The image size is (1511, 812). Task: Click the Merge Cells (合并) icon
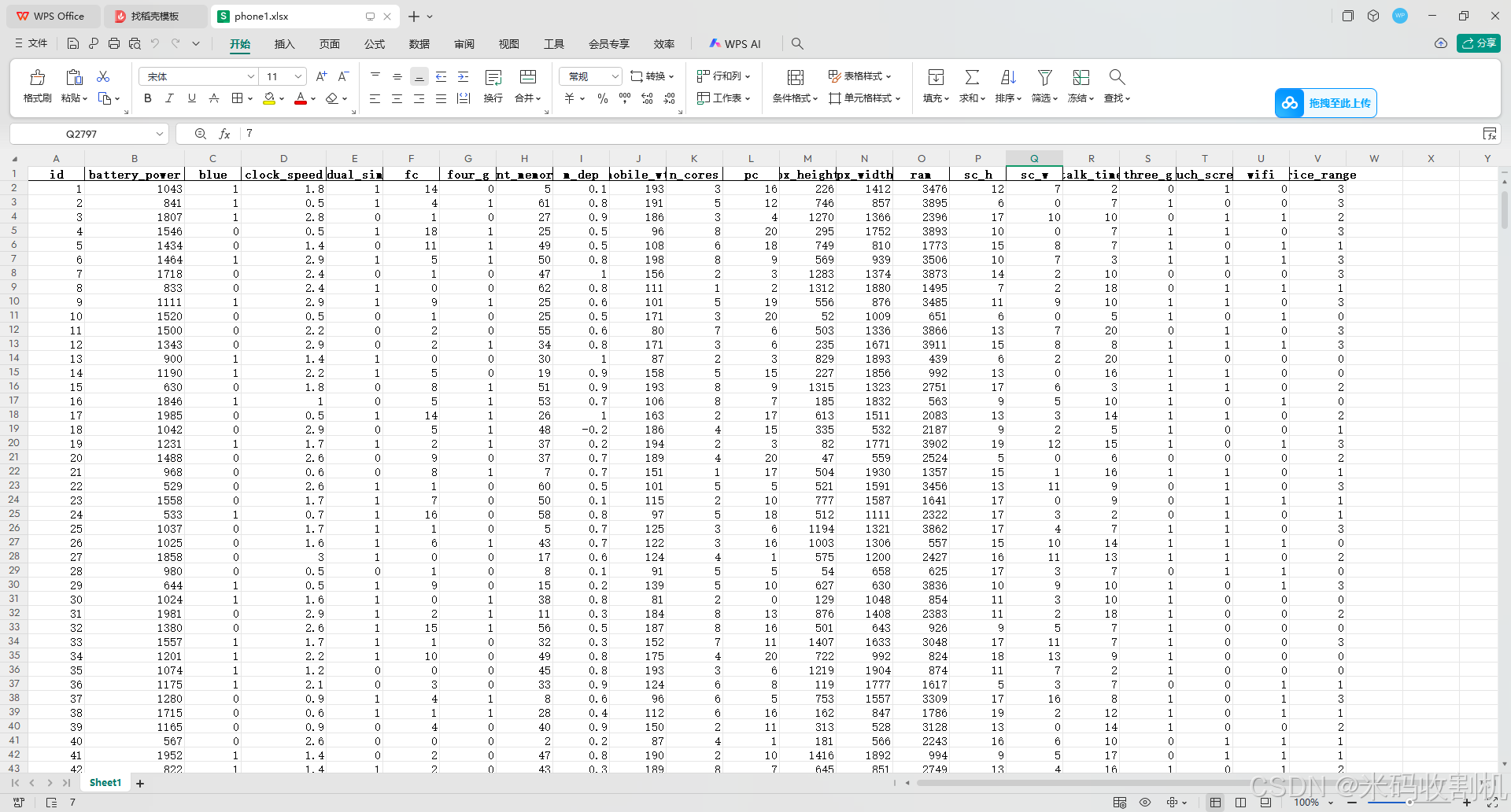528,77
